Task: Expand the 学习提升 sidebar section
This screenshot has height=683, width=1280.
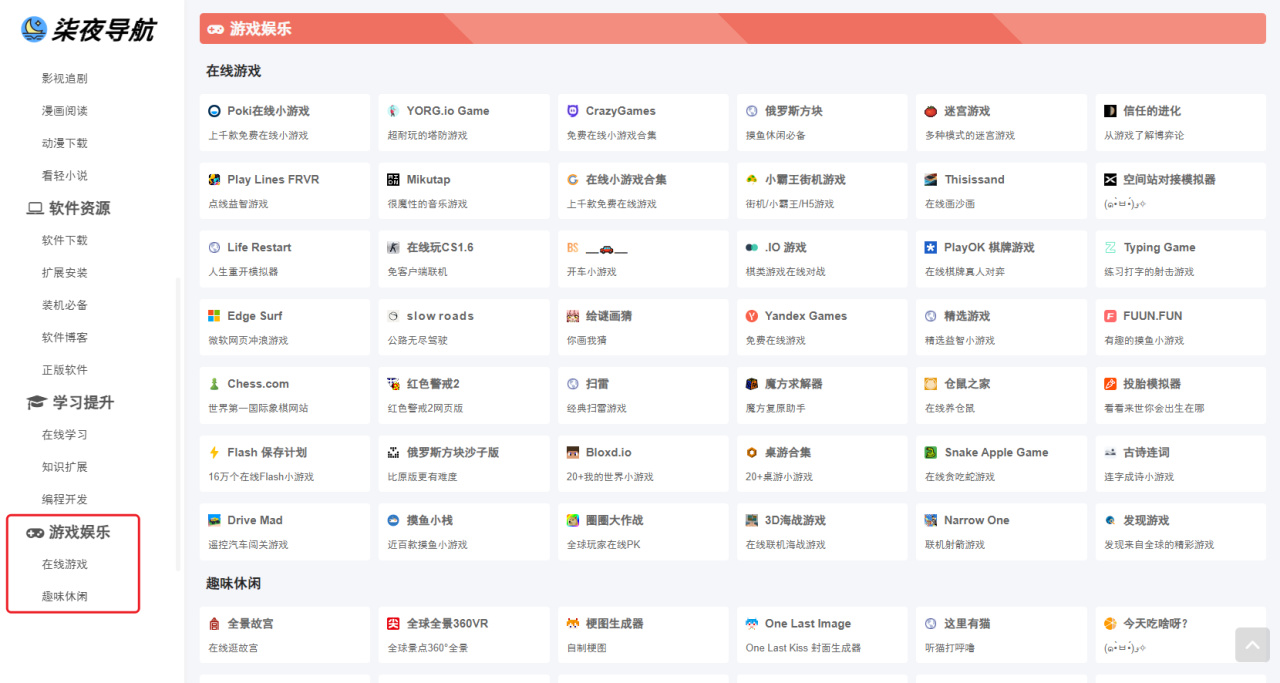Action: [x=70, y=402]
